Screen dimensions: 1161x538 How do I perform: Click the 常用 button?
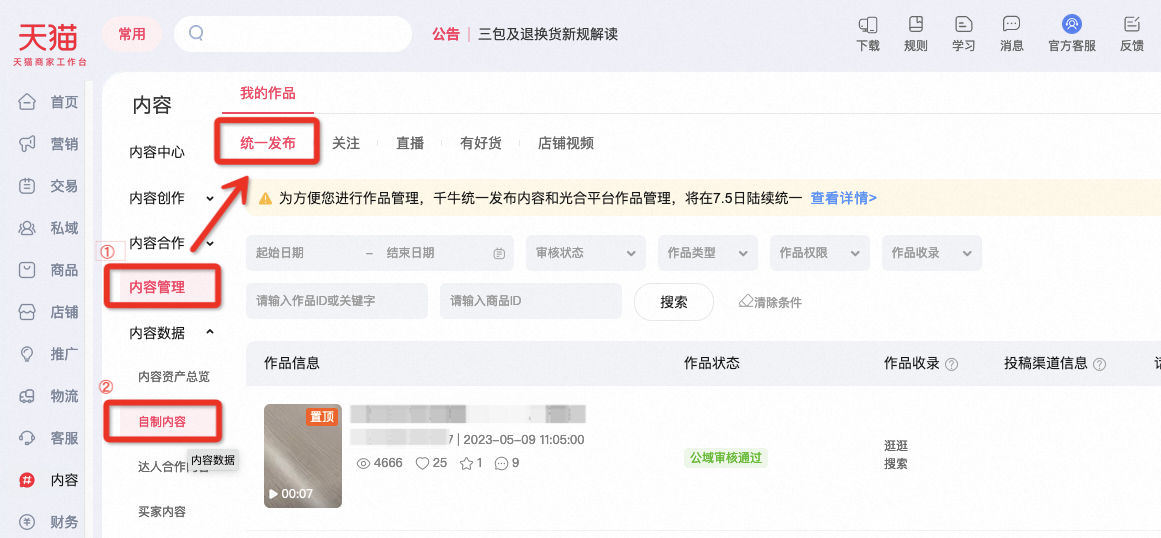(x=132, y=34)
